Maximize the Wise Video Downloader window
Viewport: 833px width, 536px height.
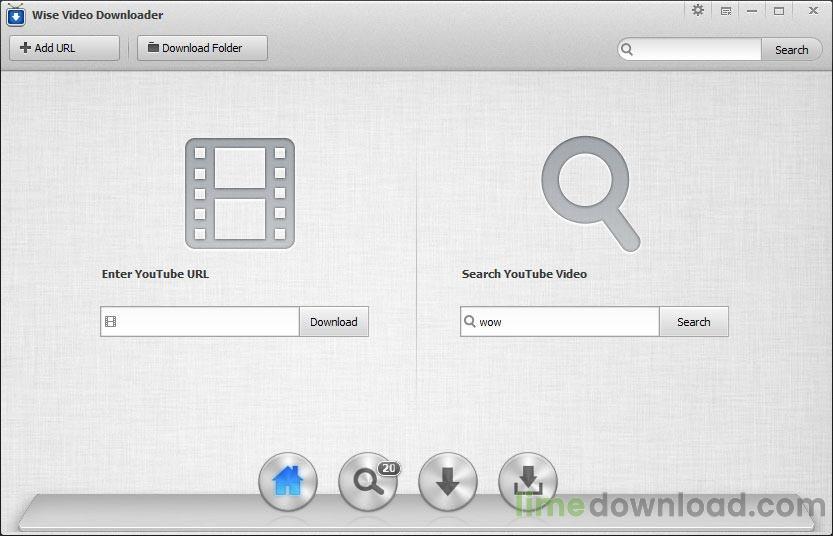(x=779, y=11)
